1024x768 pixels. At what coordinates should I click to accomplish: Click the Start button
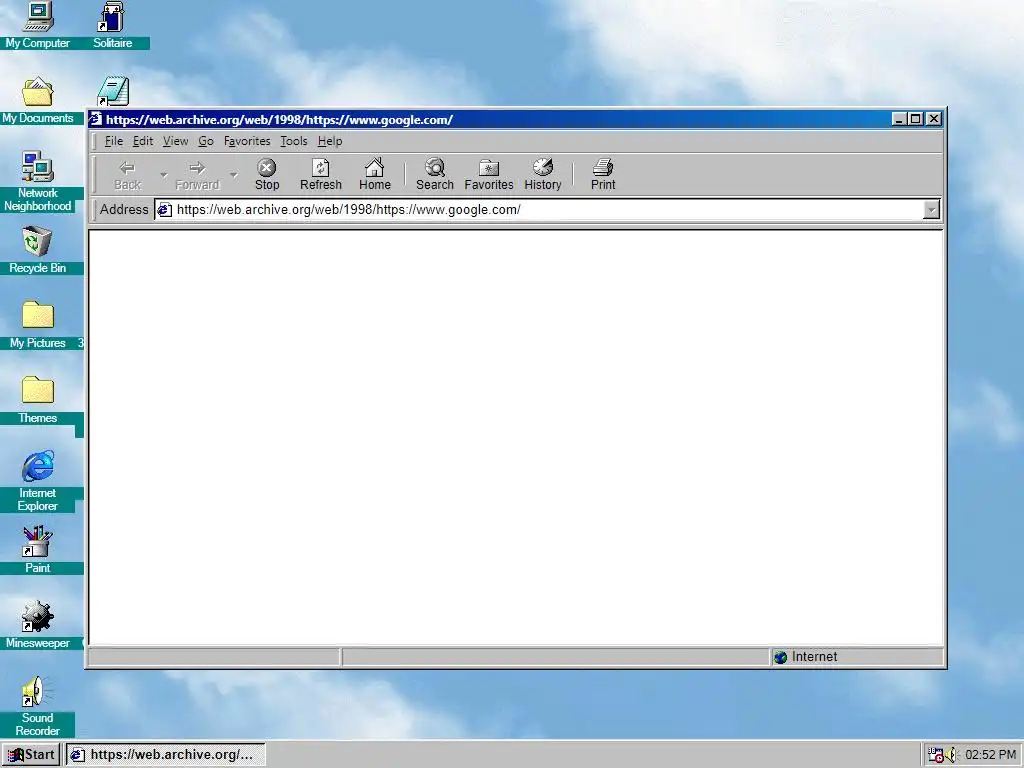click(31, 754)
